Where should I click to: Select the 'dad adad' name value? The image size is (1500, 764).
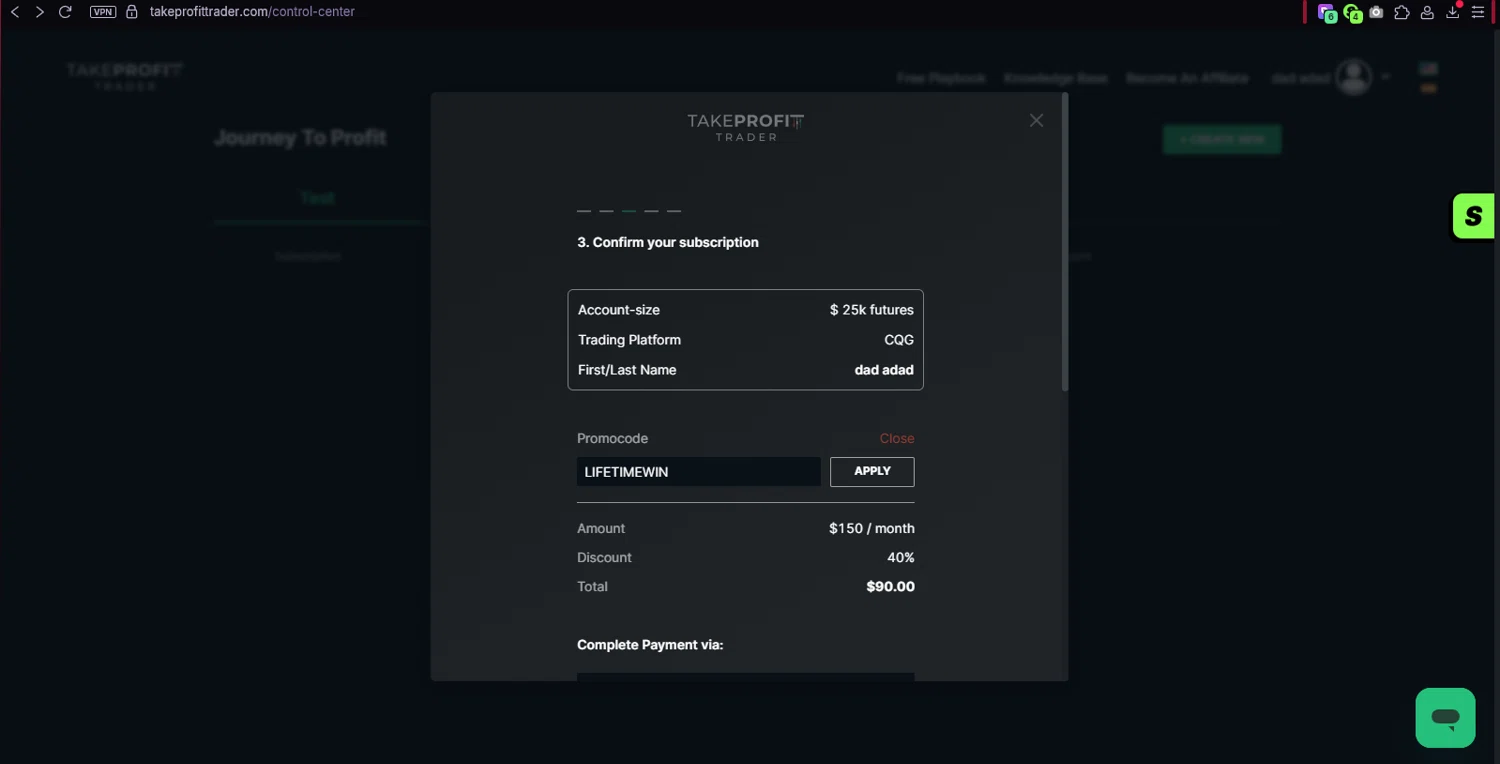point(884,370)
